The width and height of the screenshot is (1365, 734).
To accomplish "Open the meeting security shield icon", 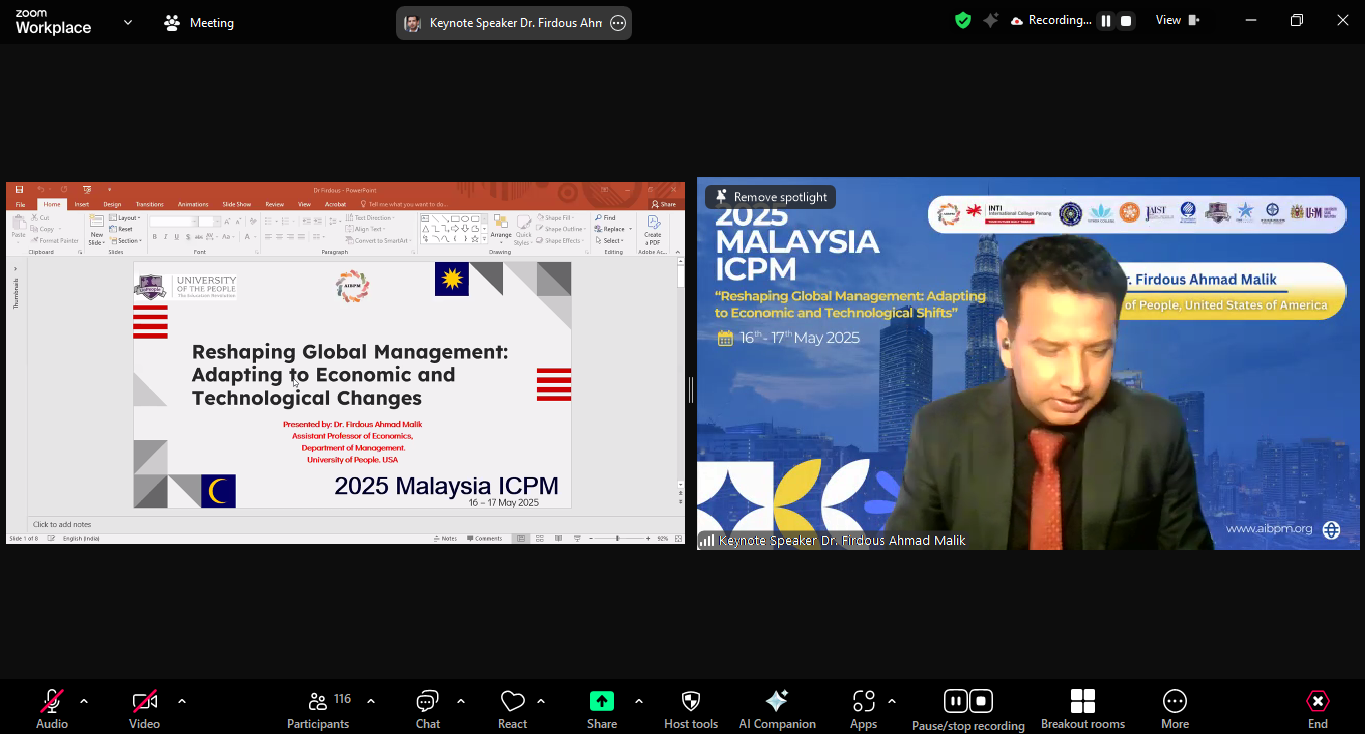I will [963, 20].
